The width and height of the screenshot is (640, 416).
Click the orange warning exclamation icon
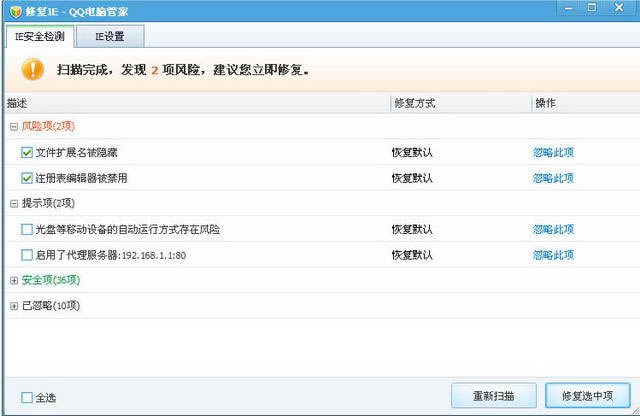pos(33,69)
